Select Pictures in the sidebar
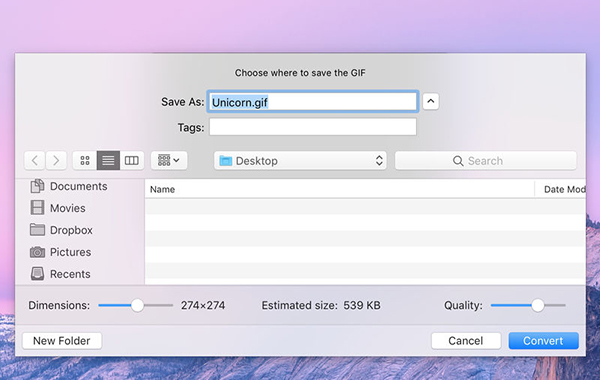 click(x=60, y=252)
